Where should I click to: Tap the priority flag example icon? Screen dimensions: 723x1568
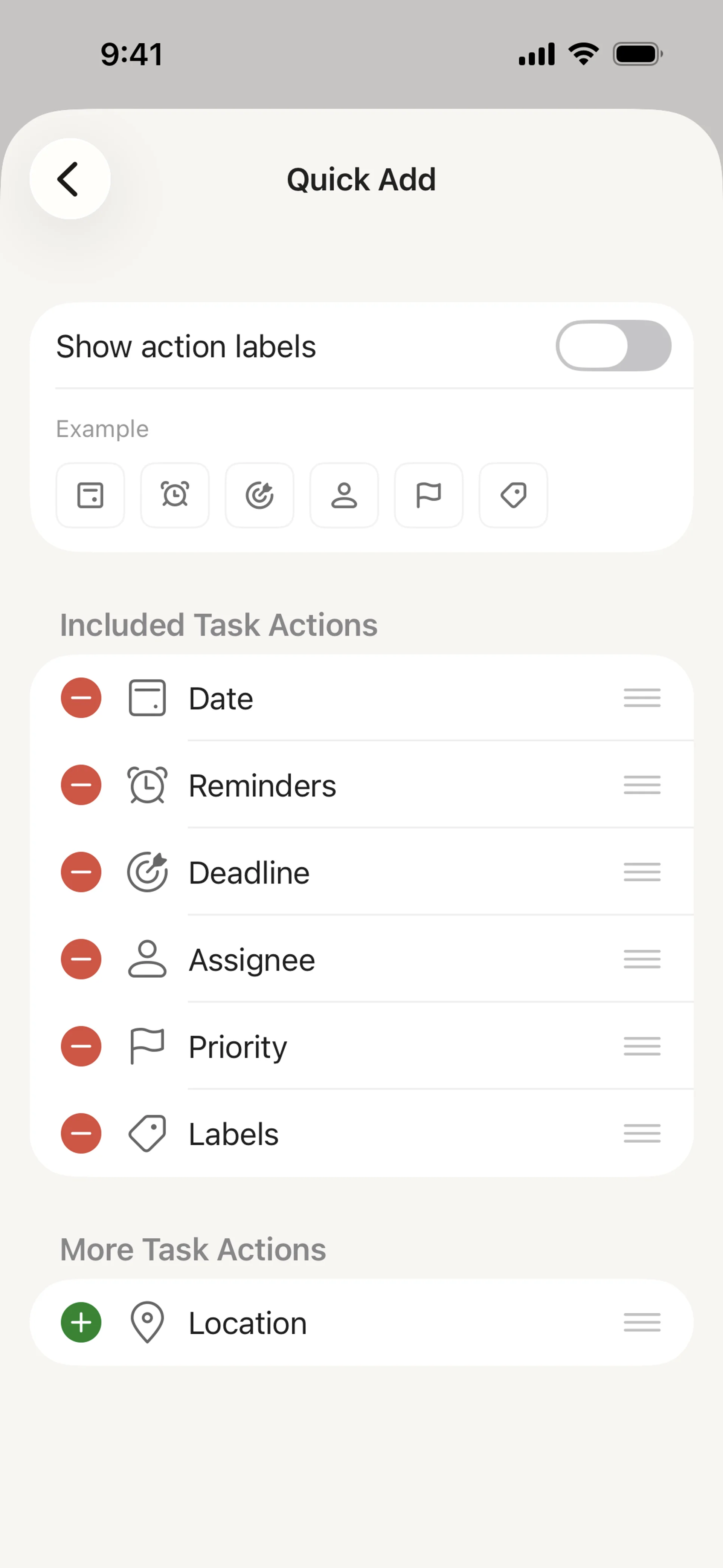pyautogui.click(x=429, y=495)
